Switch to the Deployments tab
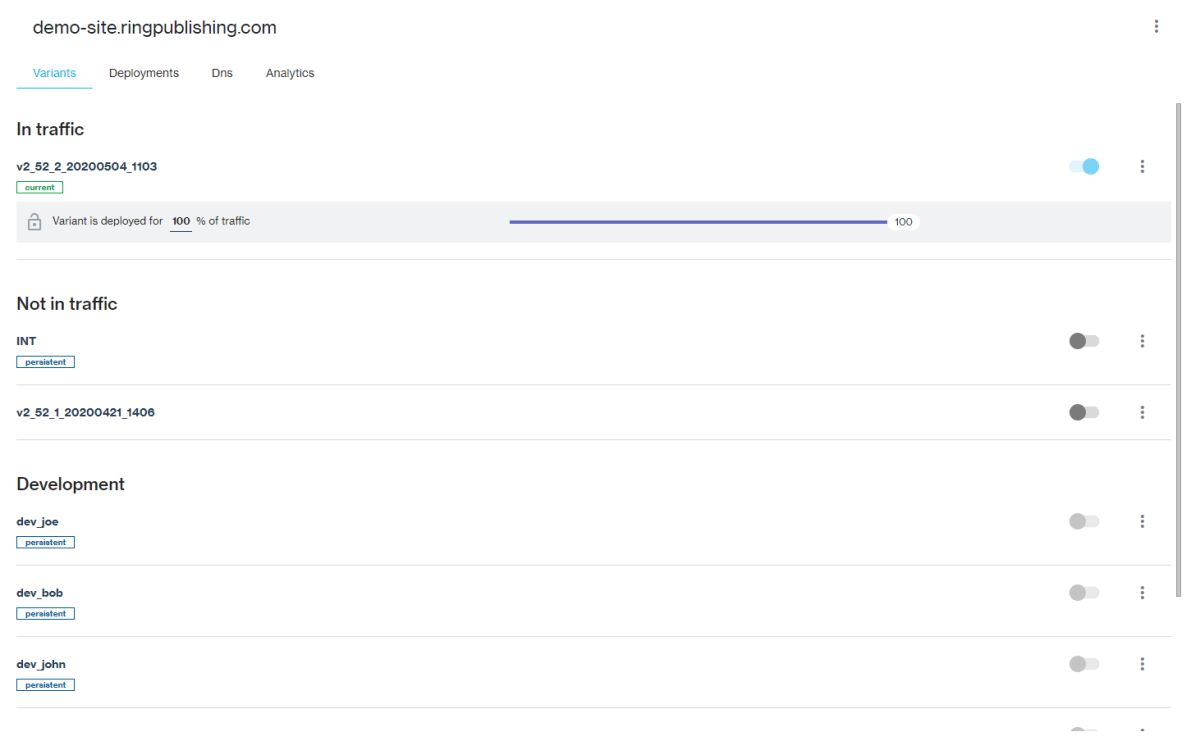This screenshot has width=1200, height=741. pos(144,73)
